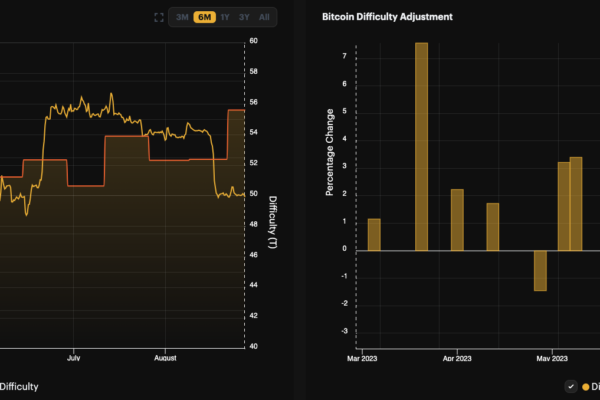Click the Difficulty (T) axis title
This screenshot has width=600, height=400.
272,222
